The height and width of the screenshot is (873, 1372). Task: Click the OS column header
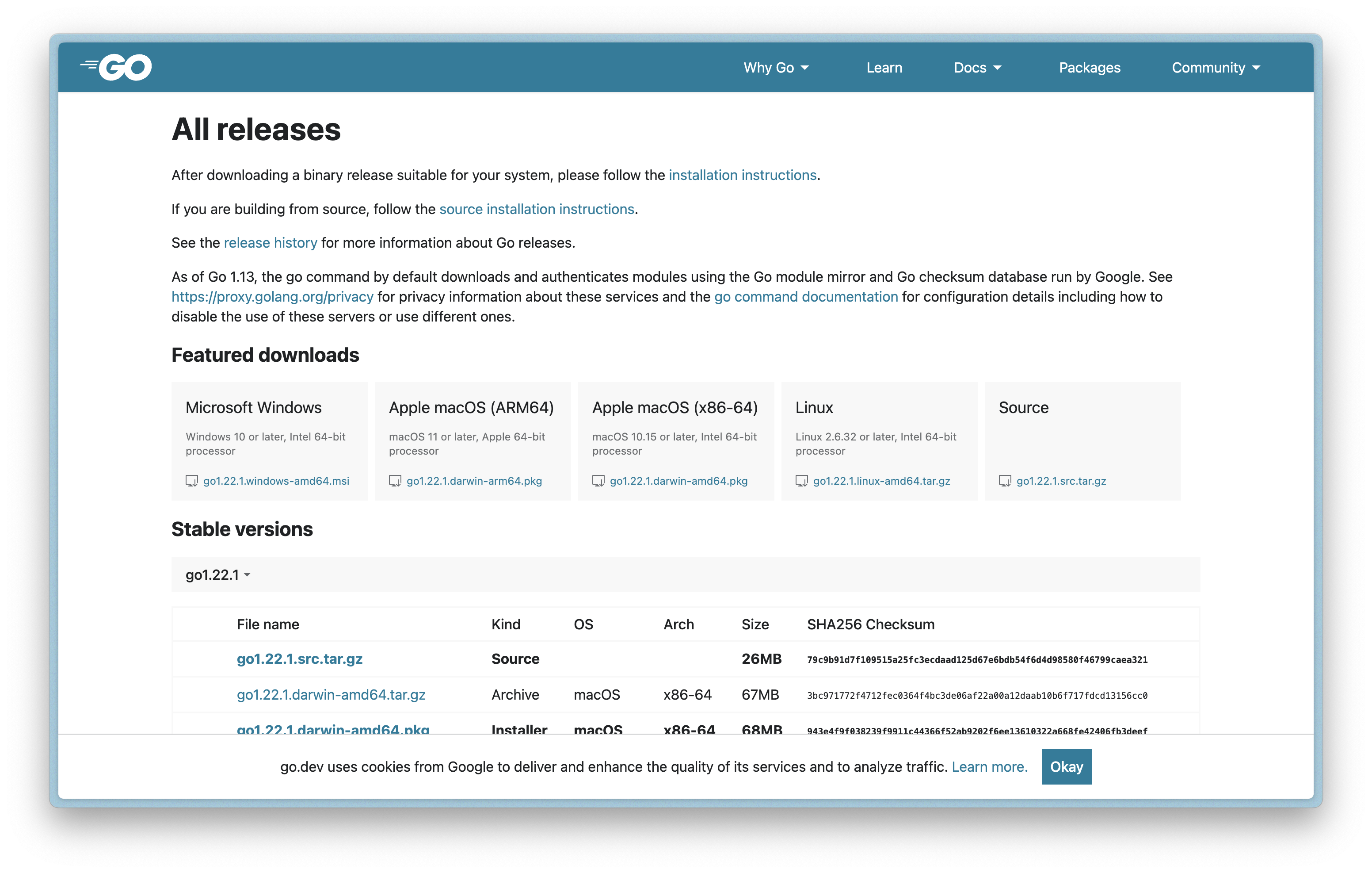583,624
